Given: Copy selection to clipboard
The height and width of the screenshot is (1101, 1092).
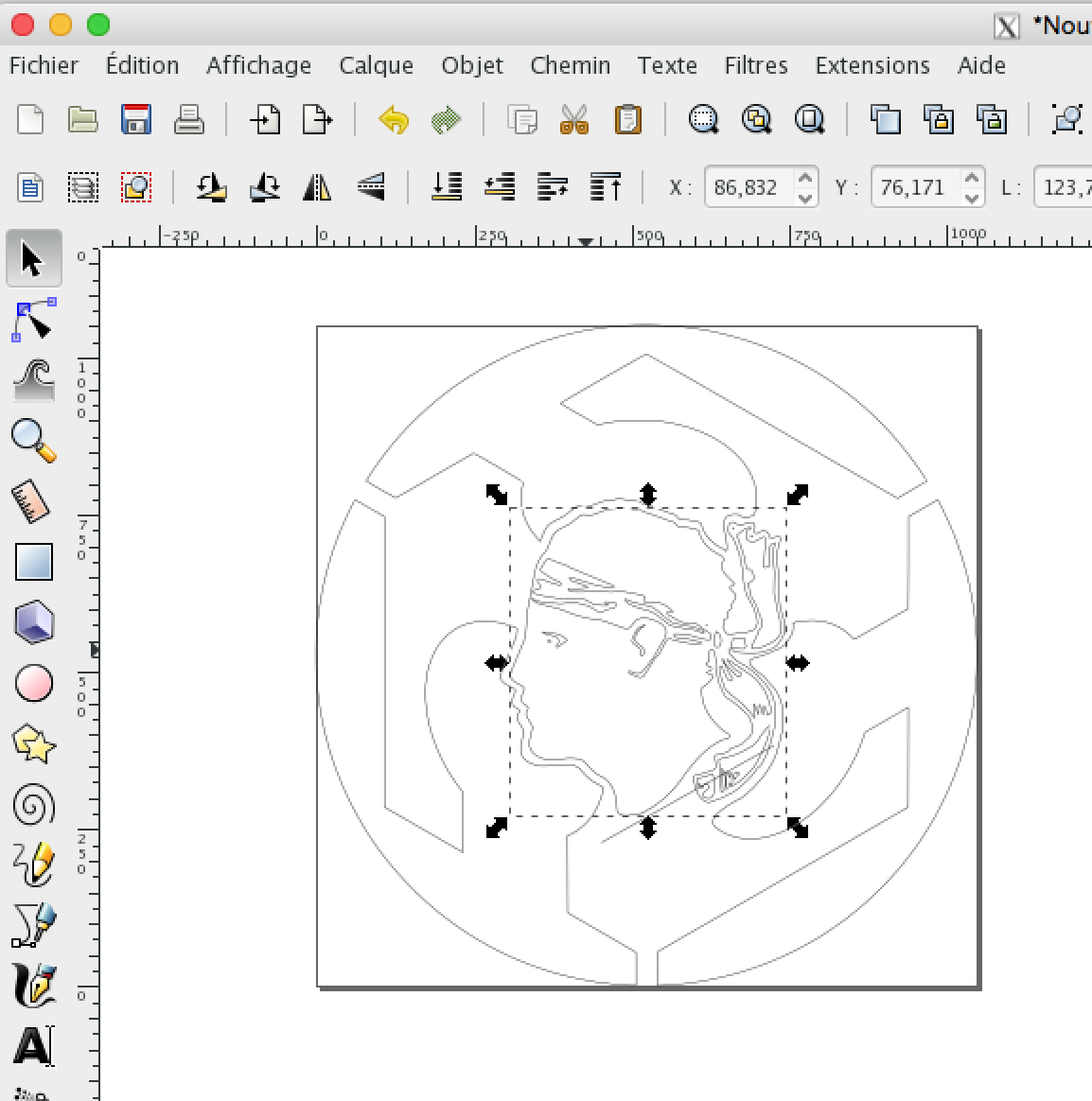Looking at the screenshot, I should (522, 119).
